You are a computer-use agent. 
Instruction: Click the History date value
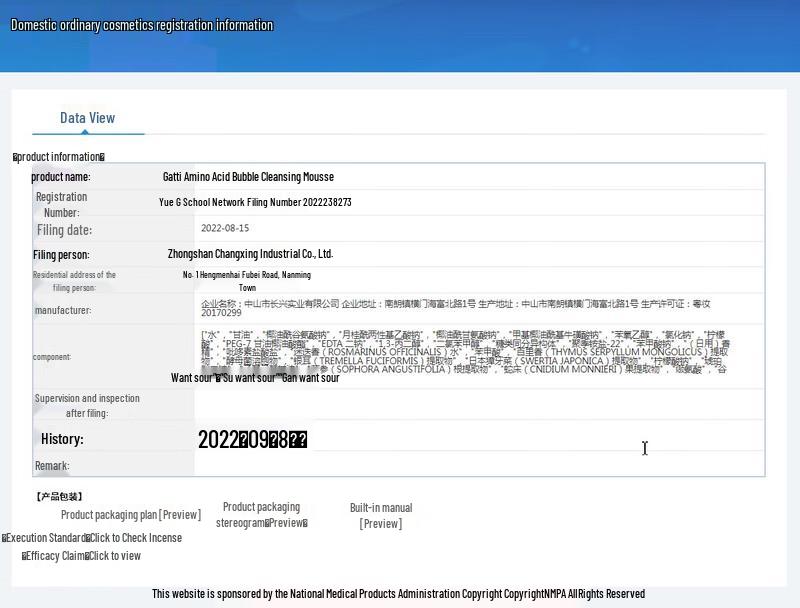(252, 440)
